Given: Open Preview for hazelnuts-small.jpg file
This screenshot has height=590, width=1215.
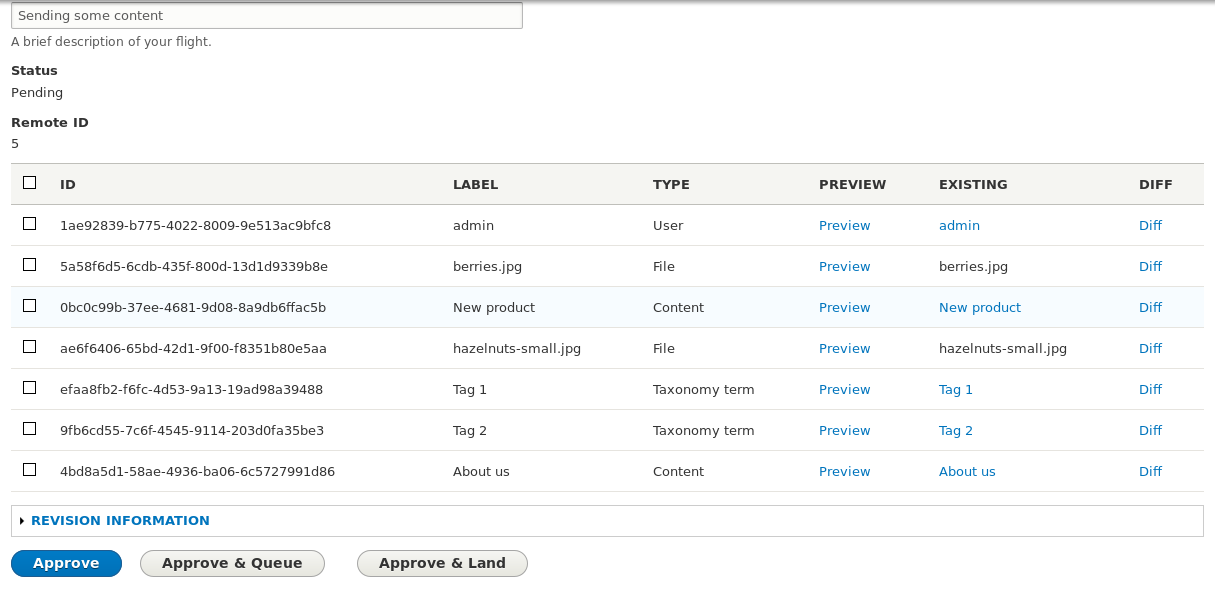Looking at the screenshot, I should point(845,349).
